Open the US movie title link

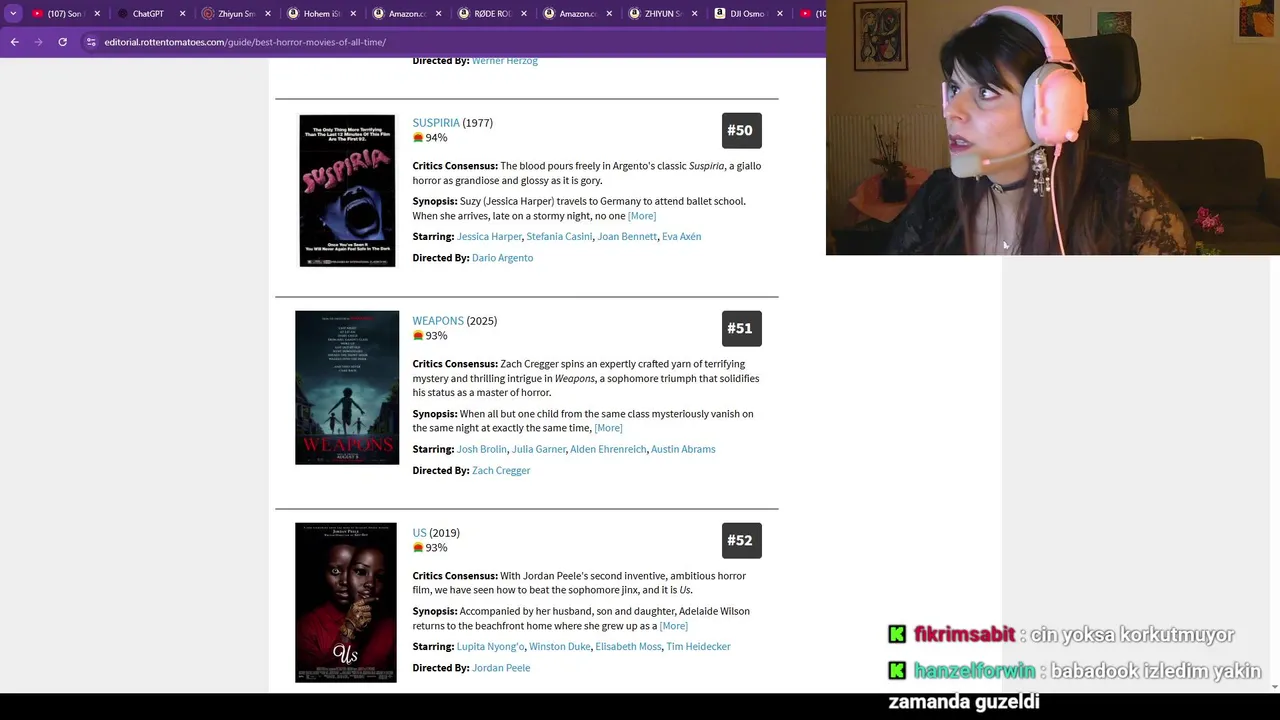pyautogui.click(x=419, y=533)
